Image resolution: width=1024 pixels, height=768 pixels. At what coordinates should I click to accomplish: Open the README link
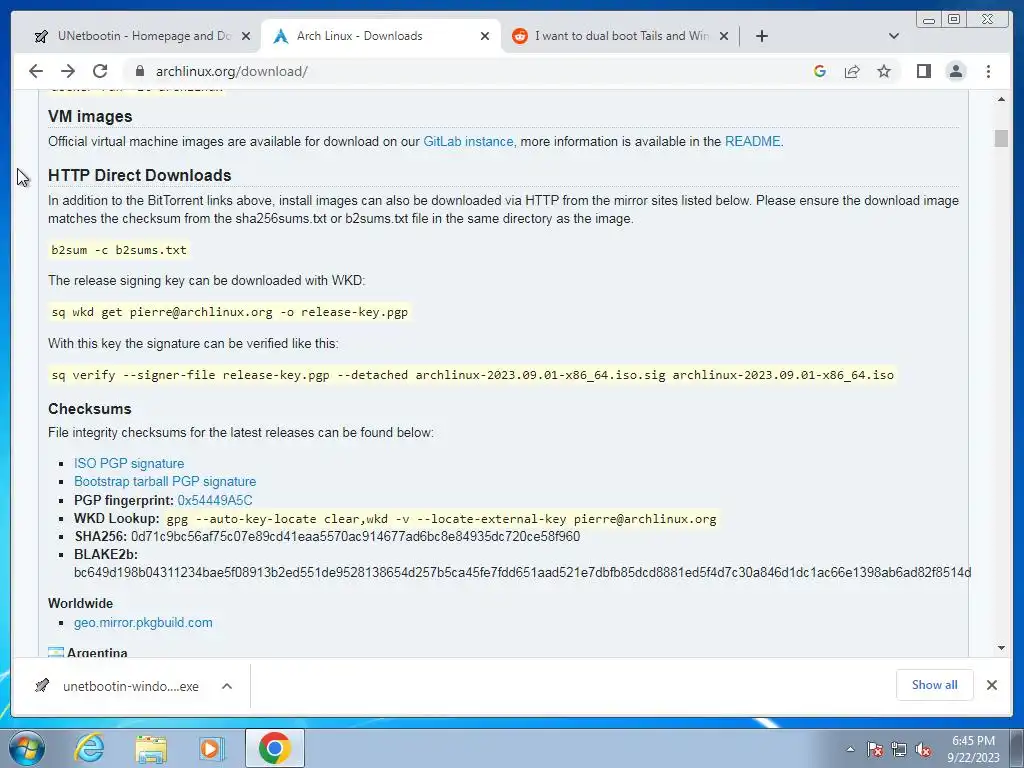752,141
